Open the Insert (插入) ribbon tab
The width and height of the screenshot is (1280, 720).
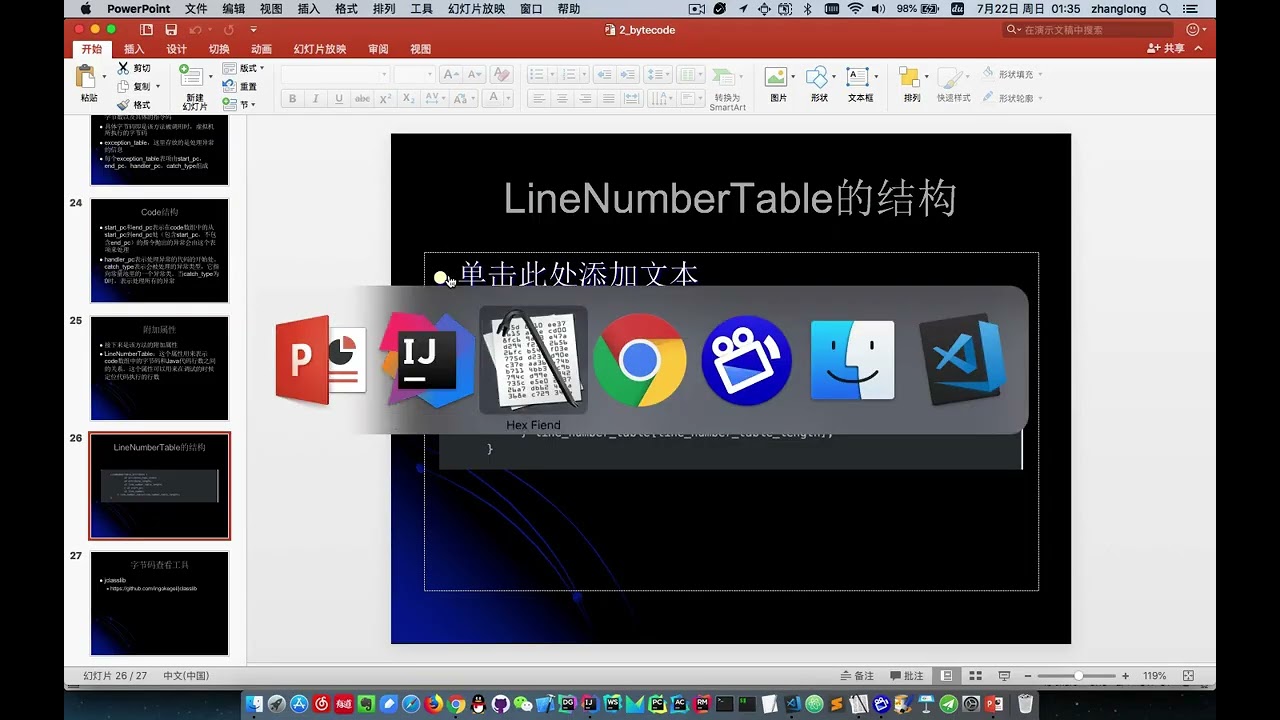pos(134,49)
